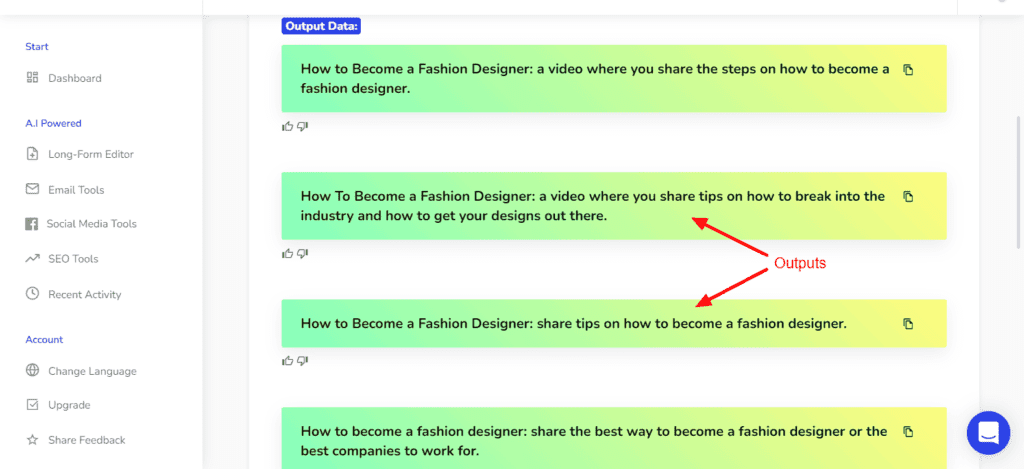Open the Long-Form Editor
1024x469 pixels.
click(x=90, y=154)
